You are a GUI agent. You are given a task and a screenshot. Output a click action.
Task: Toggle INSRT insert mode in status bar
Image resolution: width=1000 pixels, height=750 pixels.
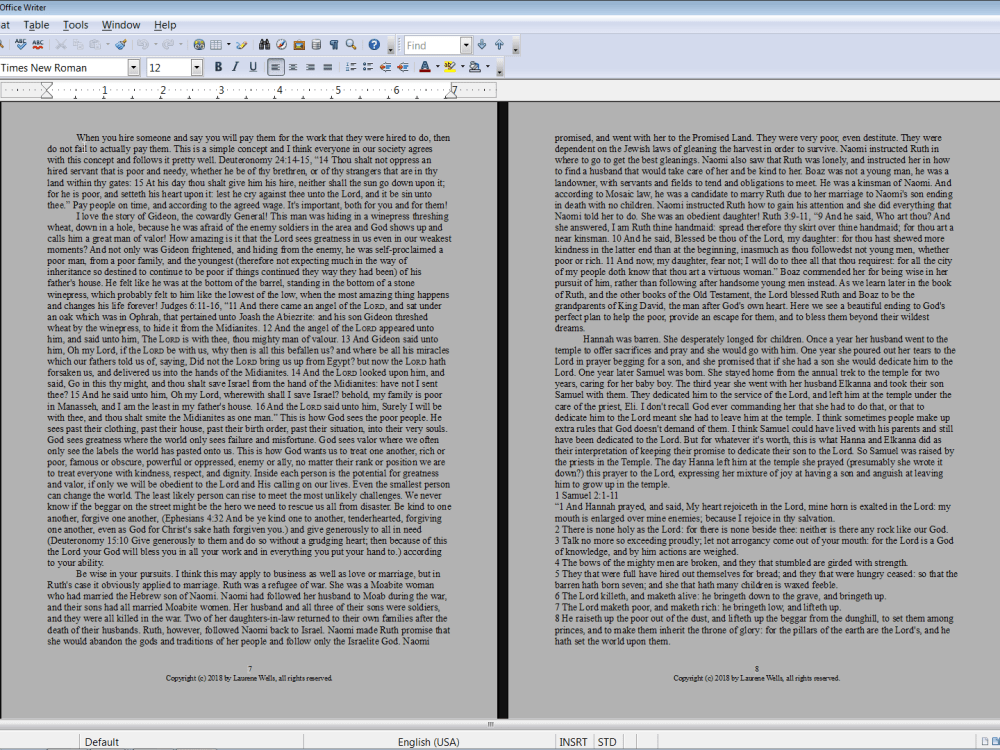[573, 742]
